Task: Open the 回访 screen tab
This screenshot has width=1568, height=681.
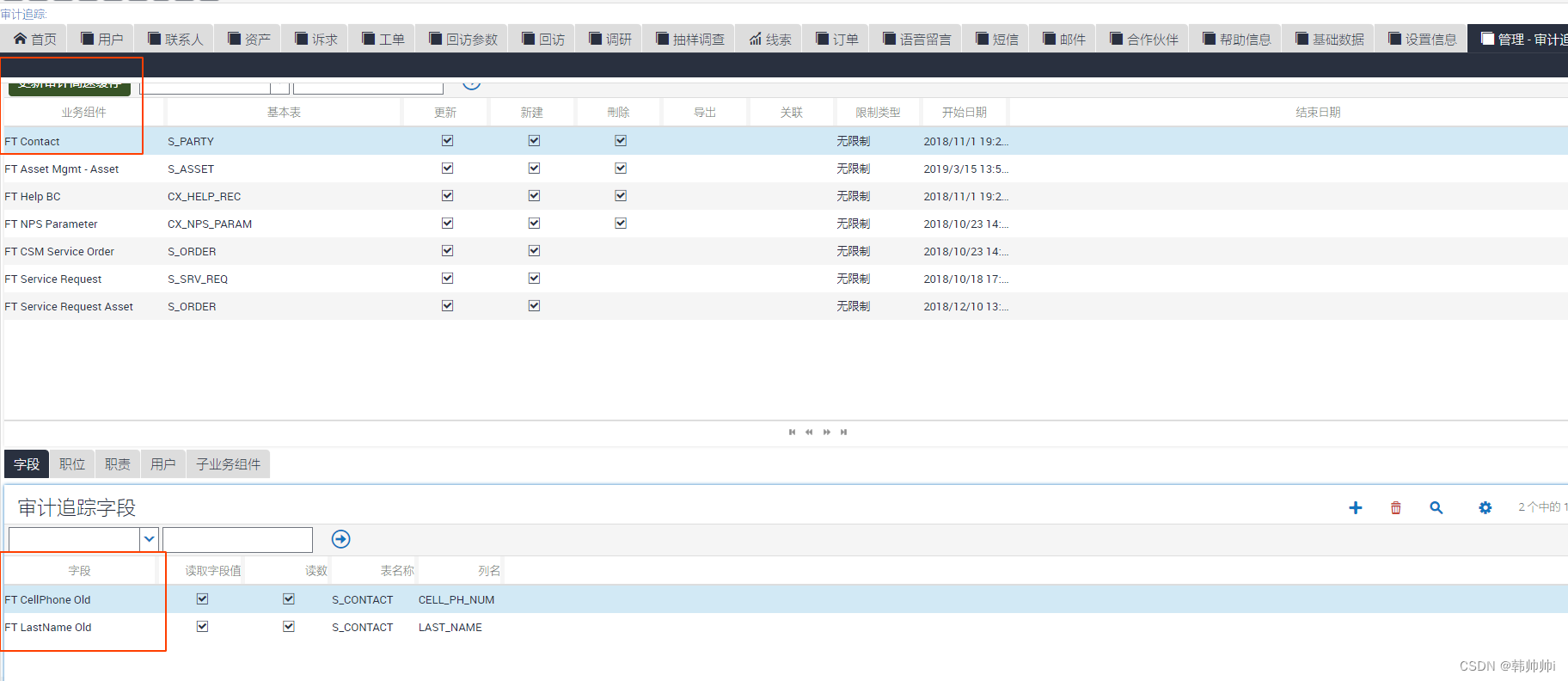Action: pos(543,39)
